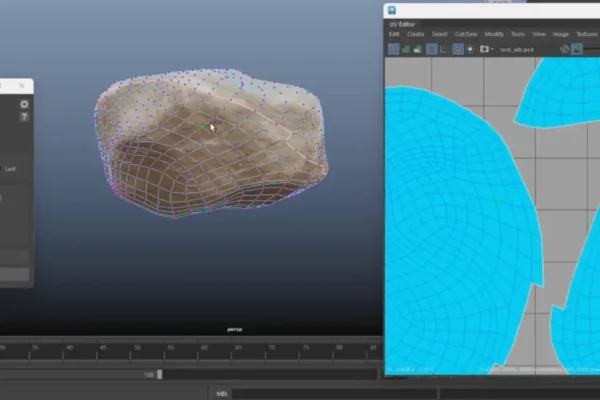Screen dimensions: 600x400
Task: Click the gear icon in left panel
Action: point(24,103)
